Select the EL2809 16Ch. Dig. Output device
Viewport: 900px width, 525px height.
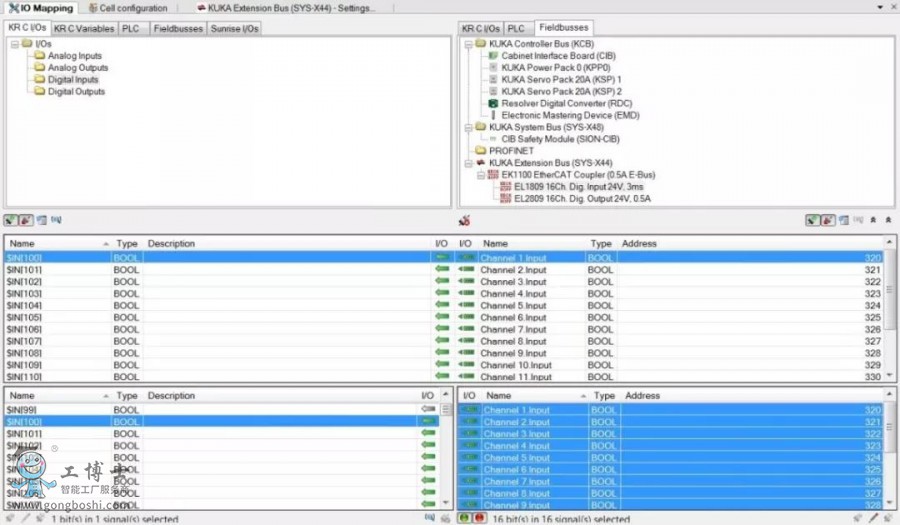[x=567, y=199]
